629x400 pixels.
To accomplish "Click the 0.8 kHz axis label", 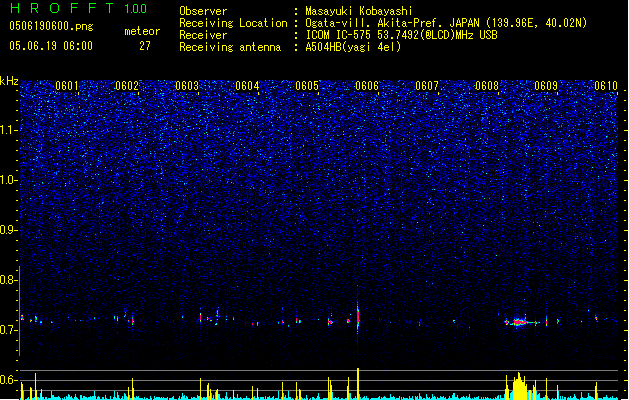I will 9,280.
